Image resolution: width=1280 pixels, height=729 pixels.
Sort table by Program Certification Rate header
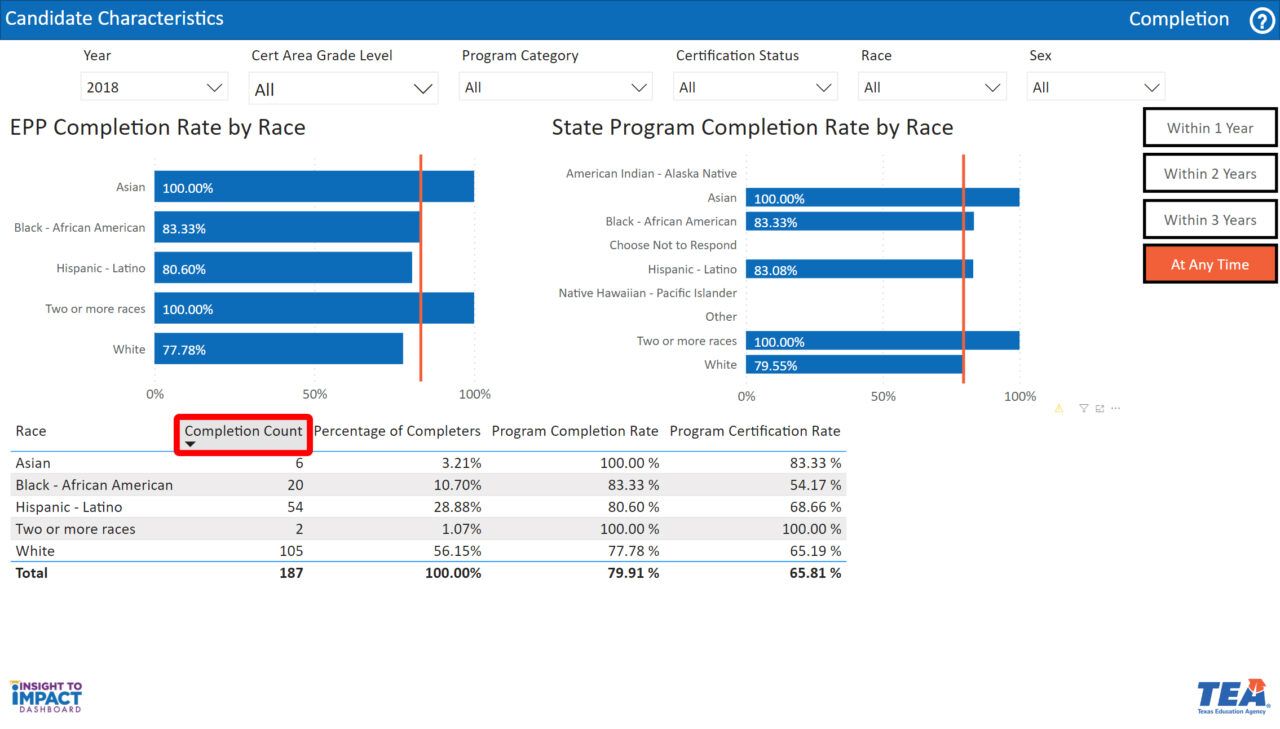click(754, 431)
